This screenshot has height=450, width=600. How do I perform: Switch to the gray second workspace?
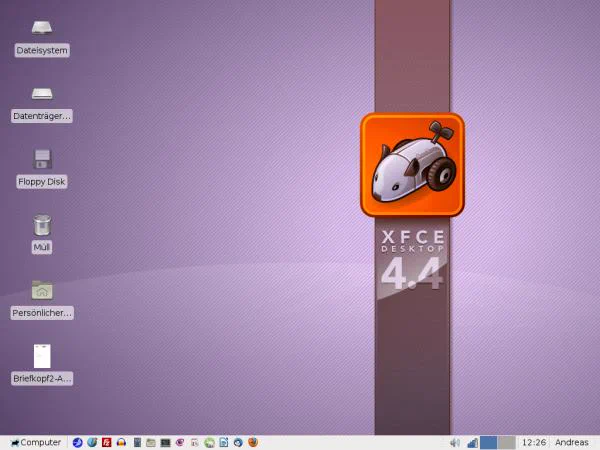pyautogui.click(x=507, y=442)
